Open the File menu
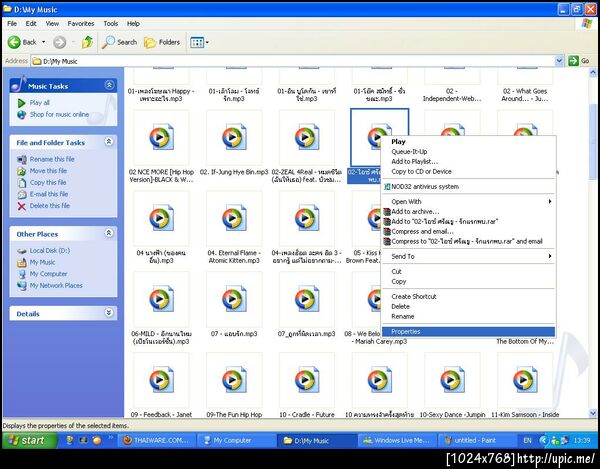Viewport: 600px width, 469px height. pos(12,23)
